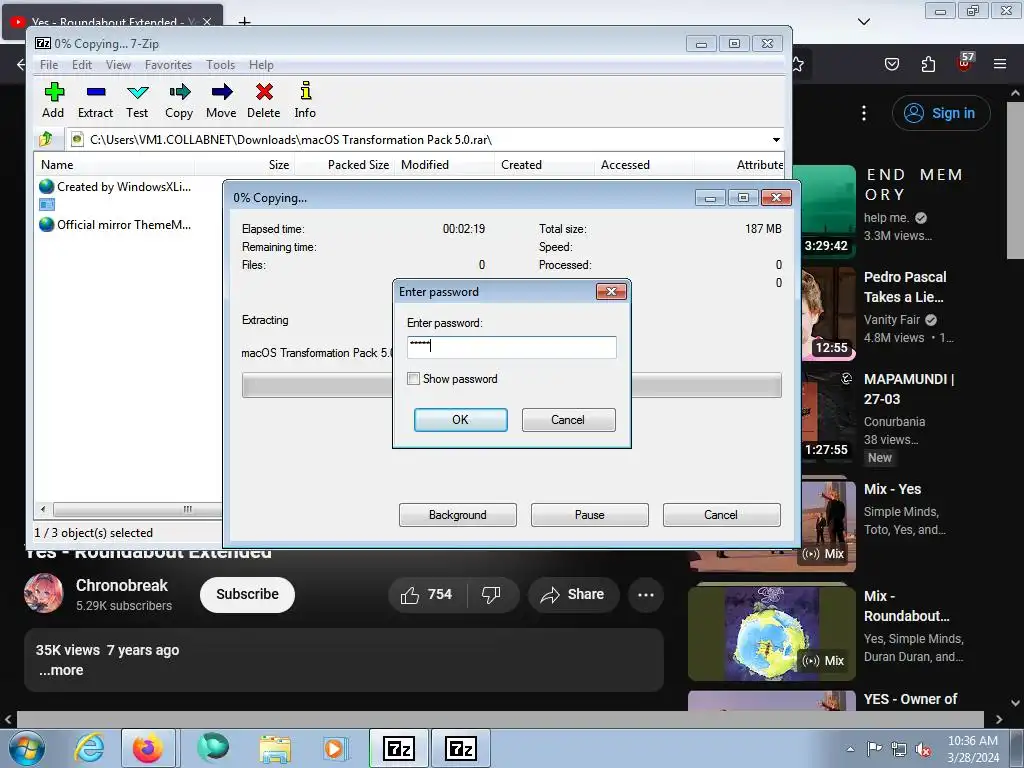
Task: Sort by the Created column header
Action: click(521, 165)
